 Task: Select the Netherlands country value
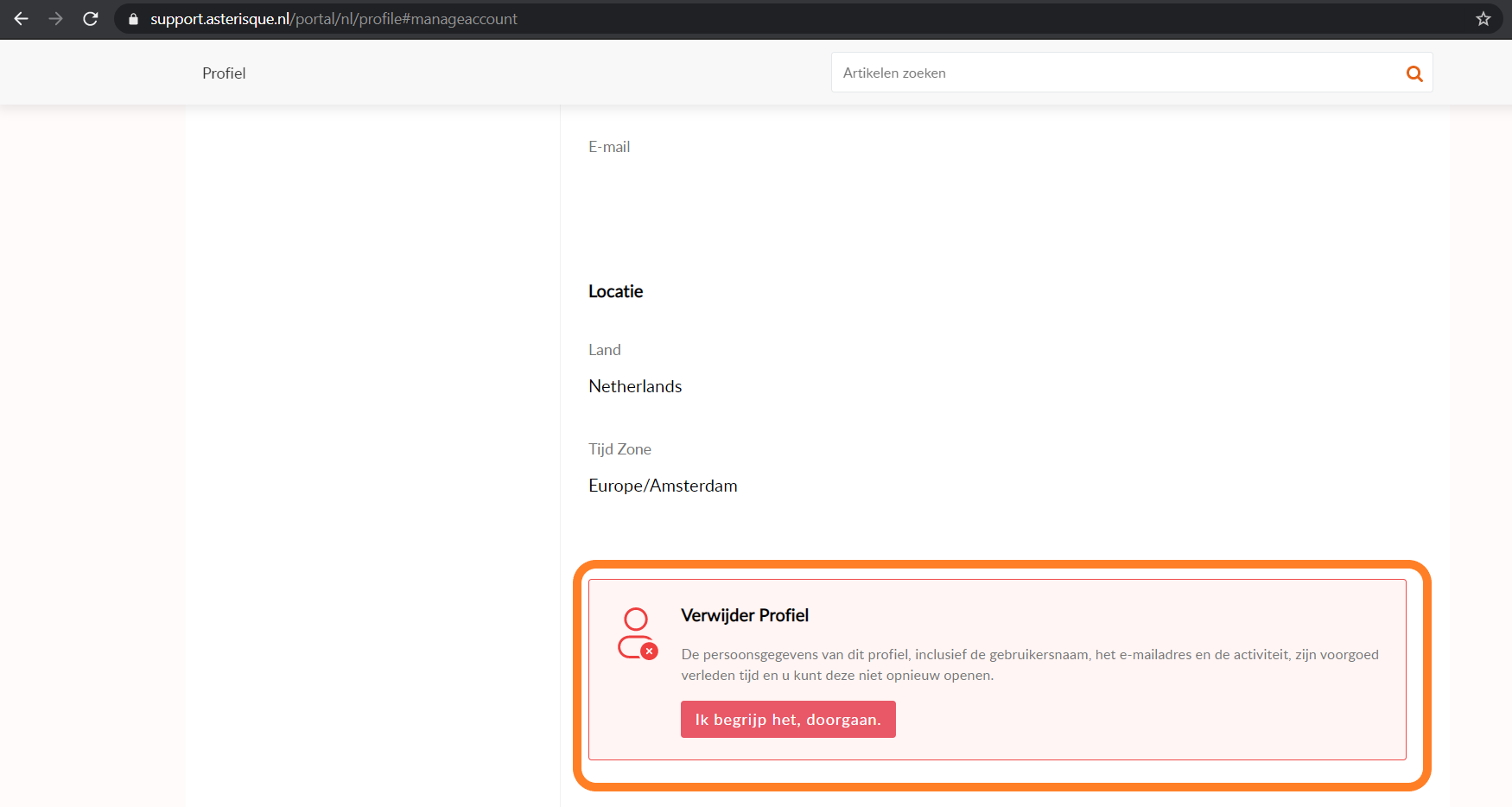[x=635, y=386]
